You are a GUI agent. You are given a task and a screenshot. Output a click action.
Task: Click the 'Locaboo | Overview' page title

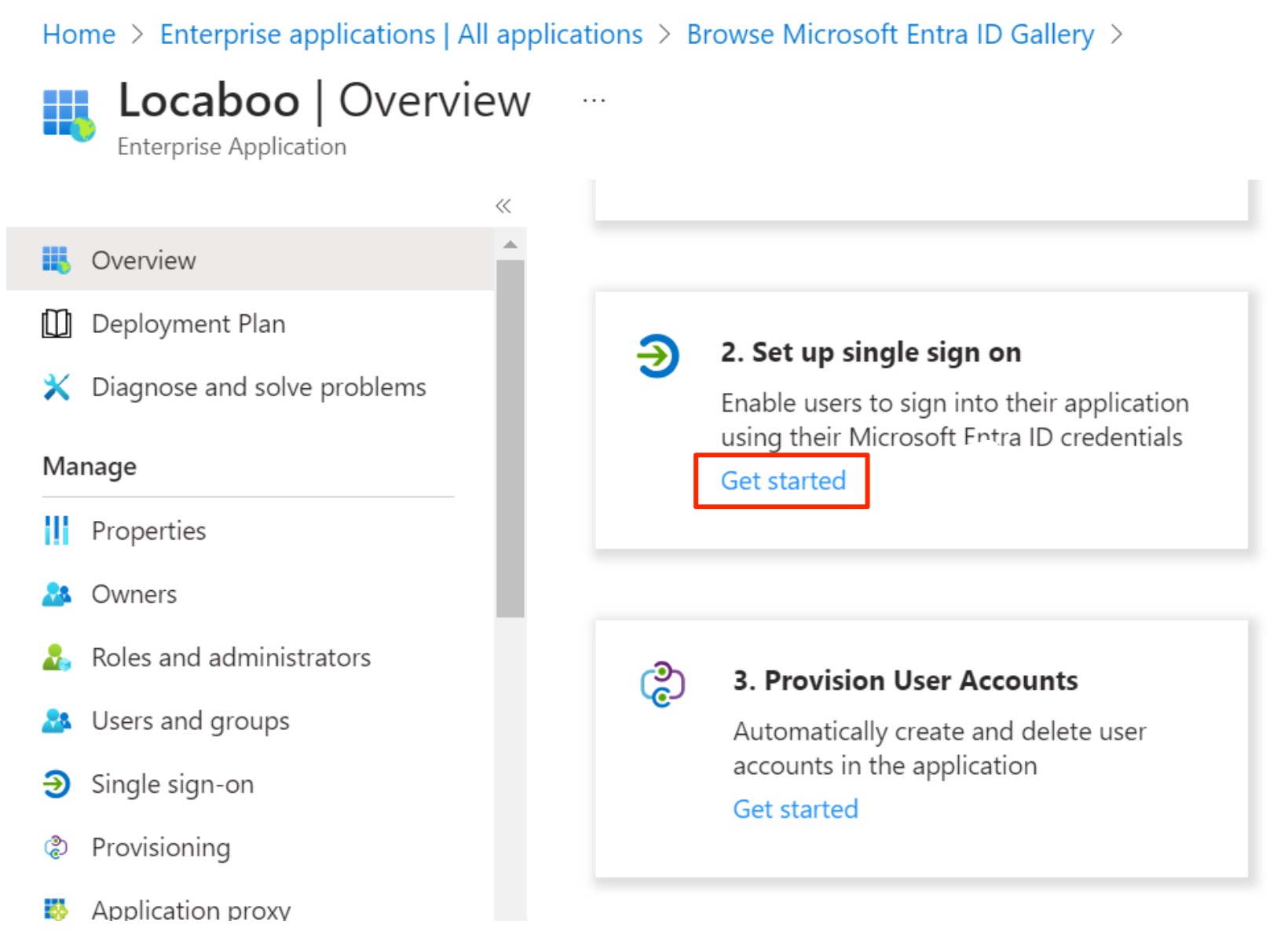(x=324, y=101)
